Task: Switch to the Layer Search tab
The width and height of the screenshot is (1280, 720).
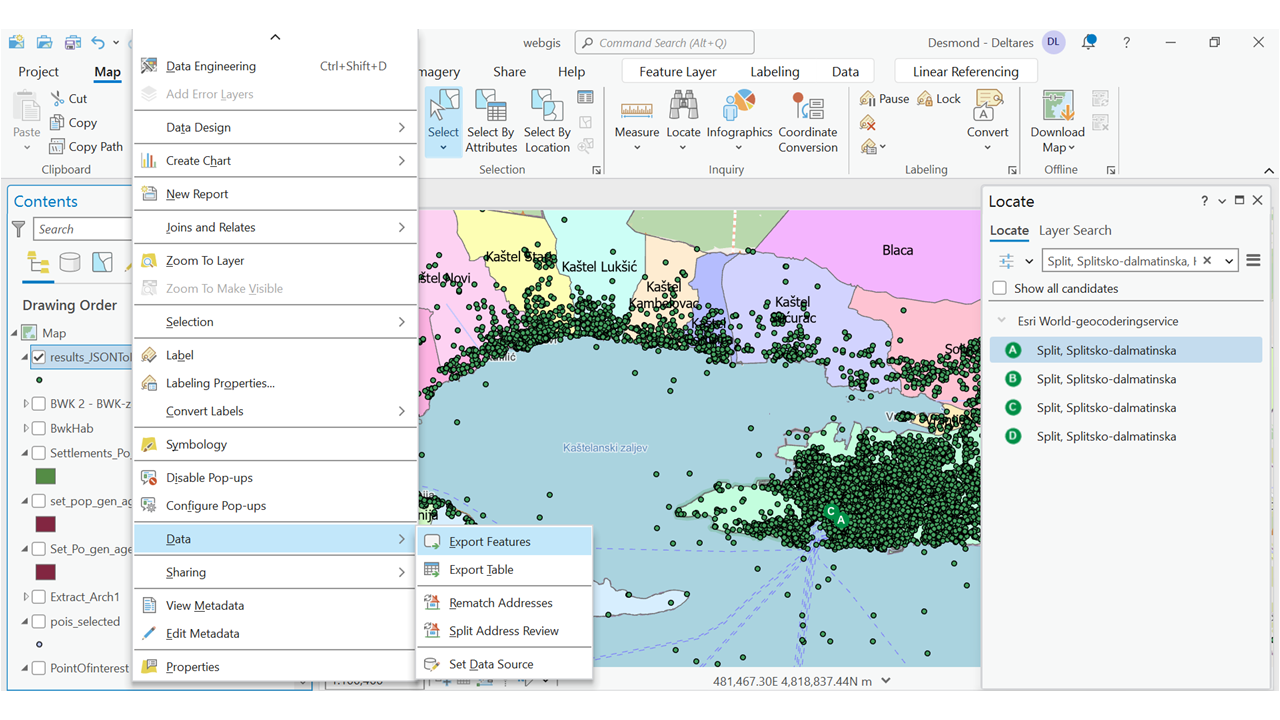Action: 1075,230
